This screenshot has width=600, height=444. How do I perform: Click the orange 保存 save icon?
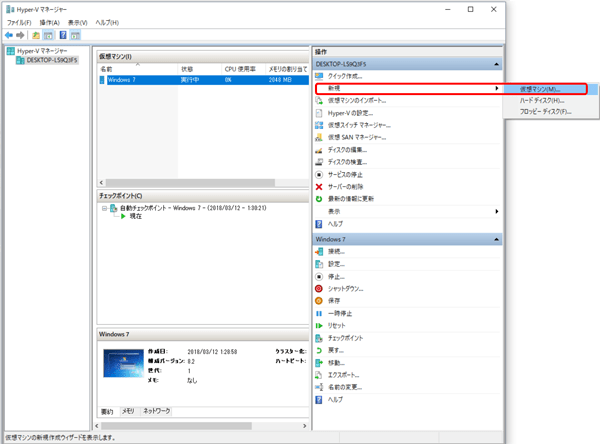coord(319,301)
